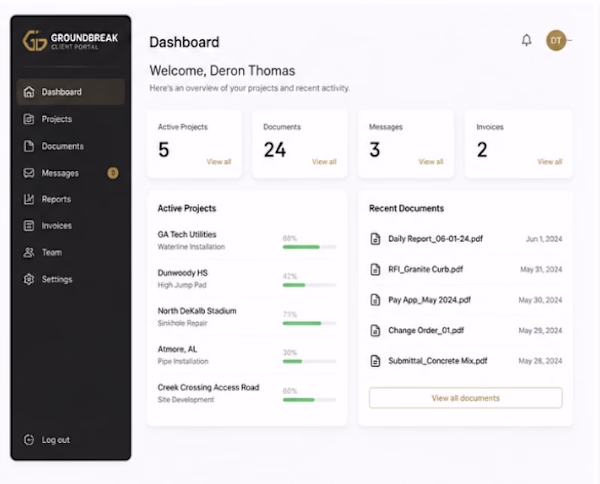Viewport: 600px width, 484px height.
Task: Open RFI_Granite Curb.pdf document
Action: click(x=426, y=269)
